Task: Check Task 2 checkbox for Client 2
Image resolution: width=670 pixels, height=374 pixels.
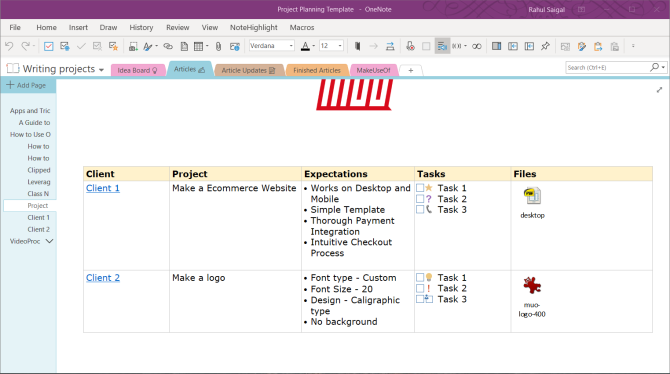Action: pyautogui.click(x=420, y=288)
